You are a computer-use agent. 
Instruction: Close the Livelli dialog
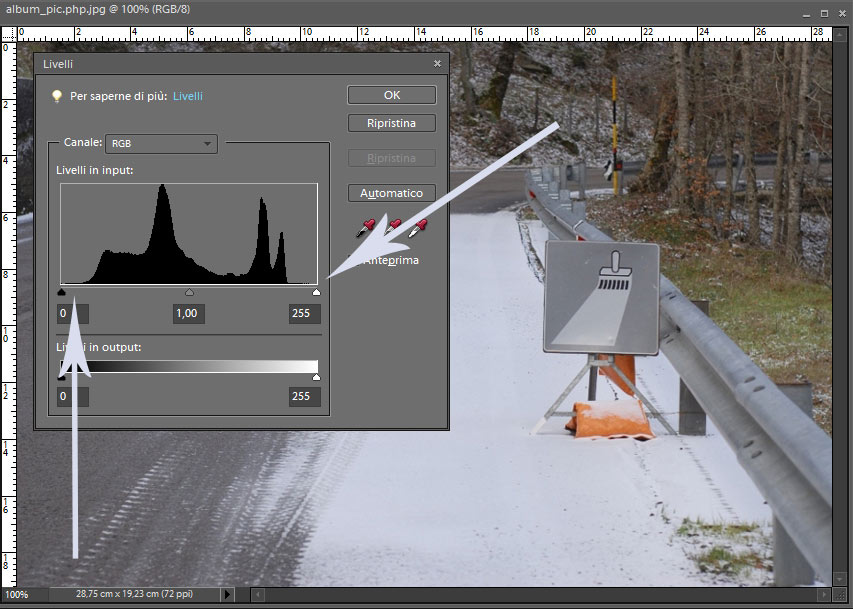(437, 63)
